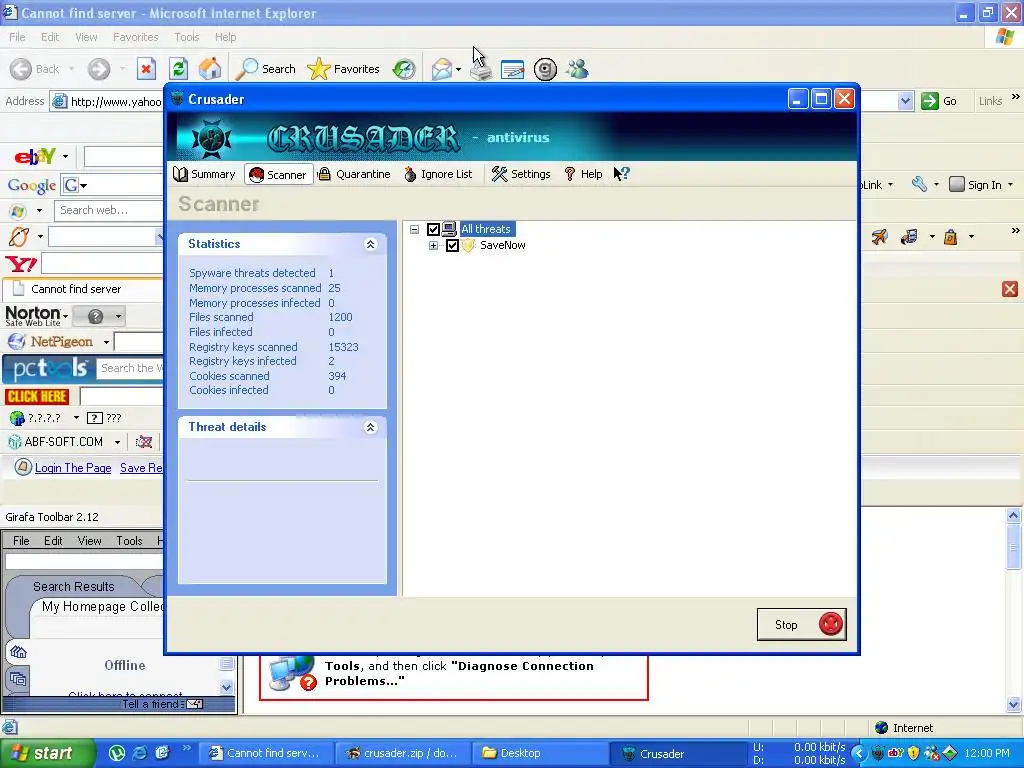This screenshot has height=768, width=1024.
Task: Click the wrench settings icon in toolbar
Action: 920,184
